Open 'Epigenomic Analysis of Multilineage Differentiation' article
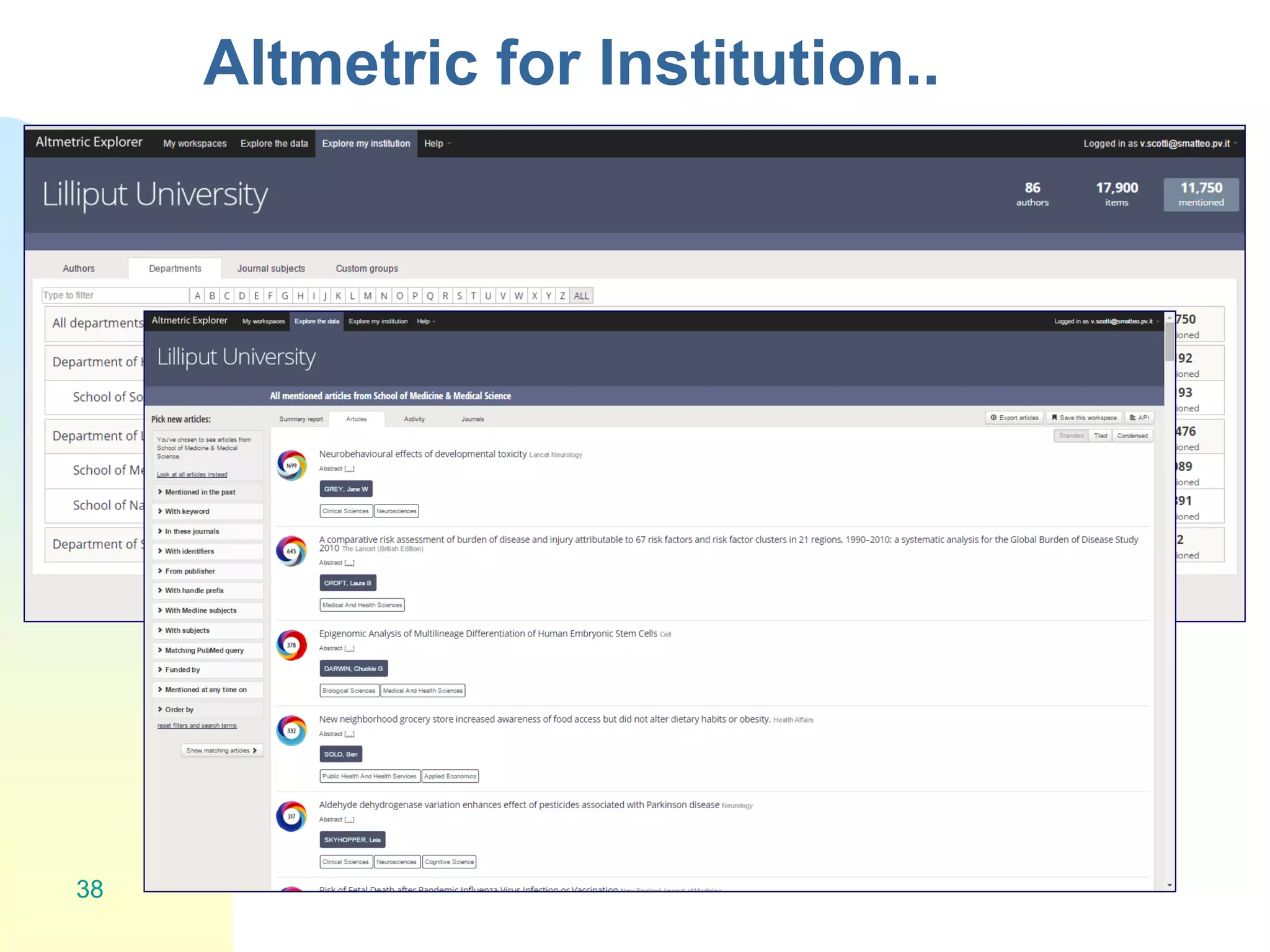Image resolution: width=1270 pixels, height=952 pixels. (488, 633)
